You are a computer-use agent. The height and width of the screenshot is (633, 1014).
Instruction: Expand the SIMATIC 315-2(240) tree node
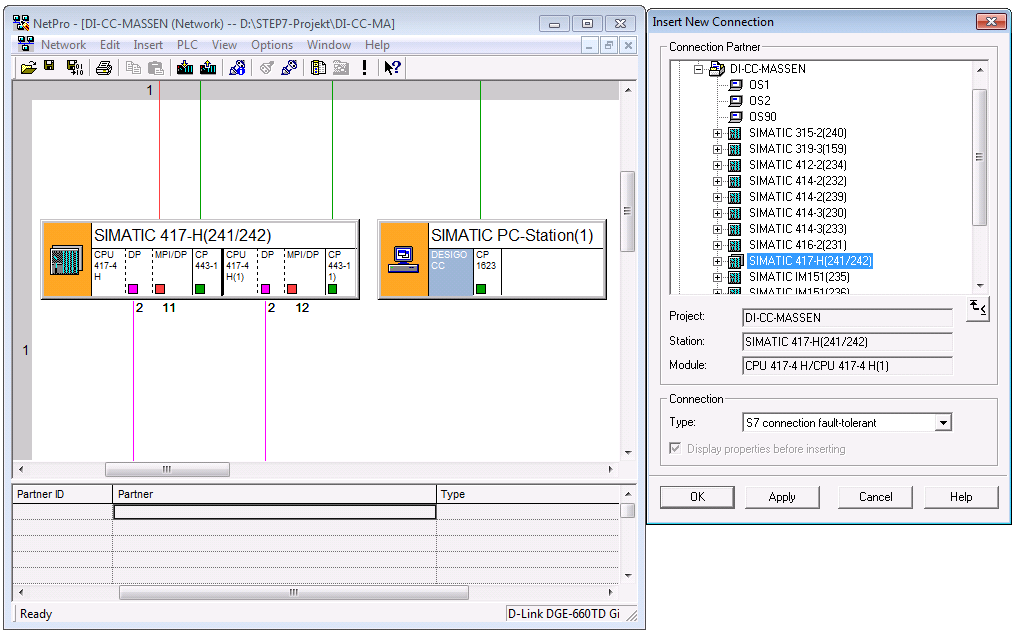[717, 133]
